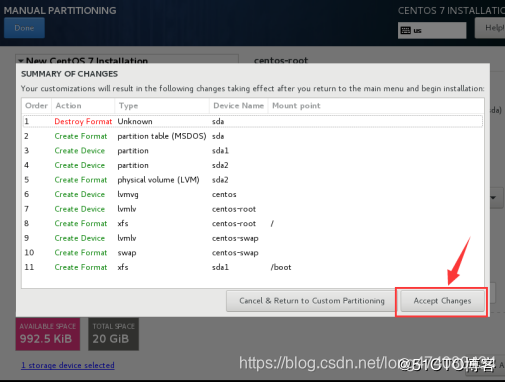Sort by the Action column header
506x382 pixels.
coord(83,106)
